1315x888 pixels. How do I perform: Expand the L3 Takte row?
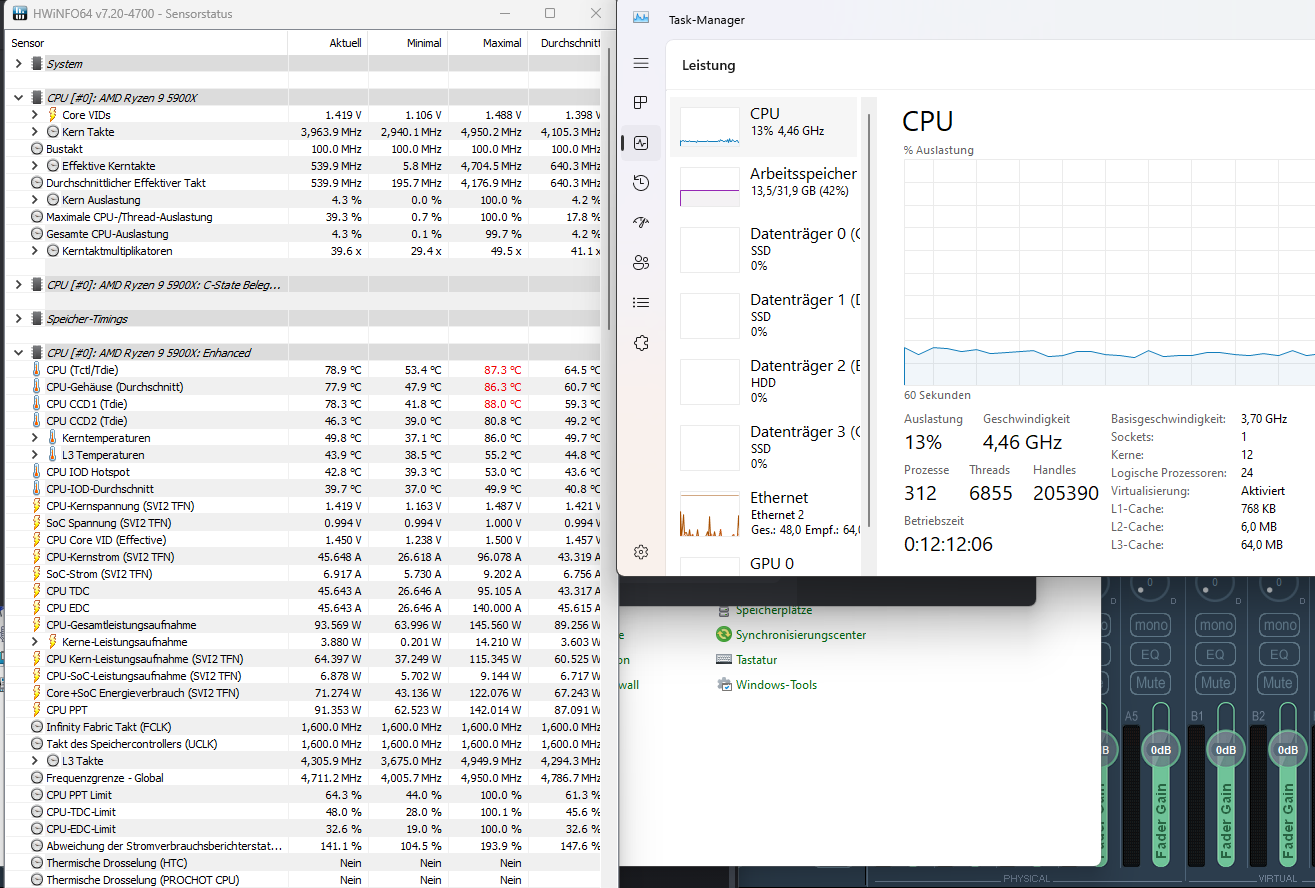[37, 761]
